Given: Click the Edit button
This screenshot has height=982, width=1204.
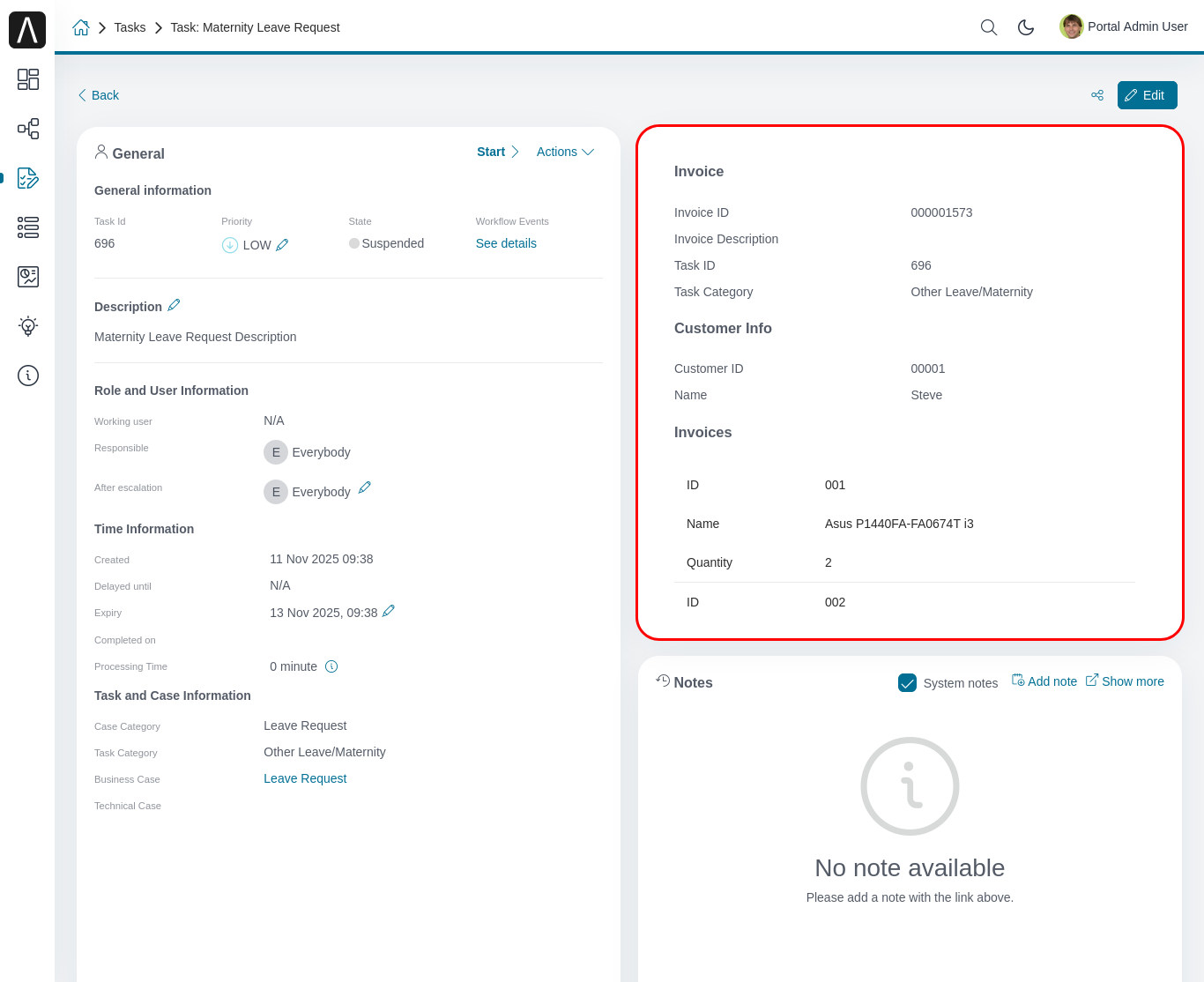Looking at the screenshot, I should pyautogui.click(x=1147, y=94).
